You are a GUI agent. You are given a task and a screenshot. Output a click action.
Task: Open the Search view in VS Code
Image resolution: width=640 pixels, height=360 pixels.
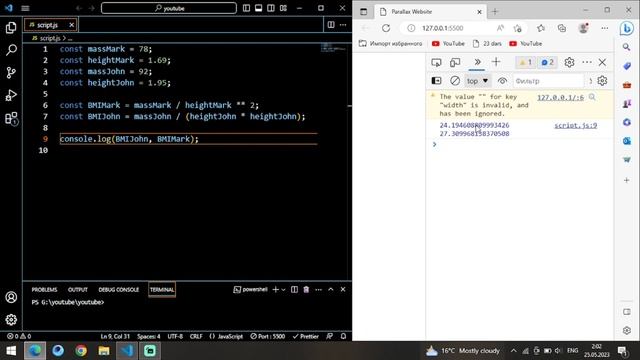point(11,50)
